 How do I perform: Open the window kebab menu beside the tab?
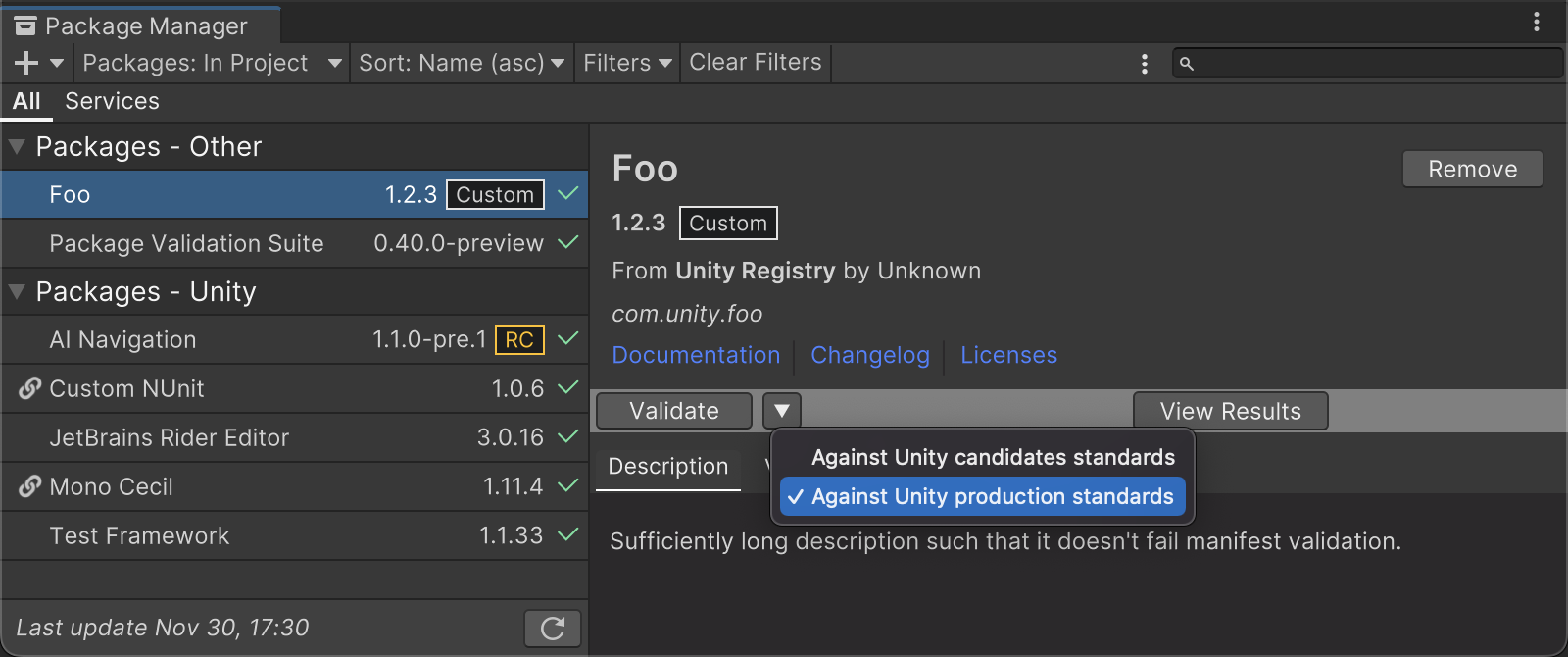(x=1537, y=22)
